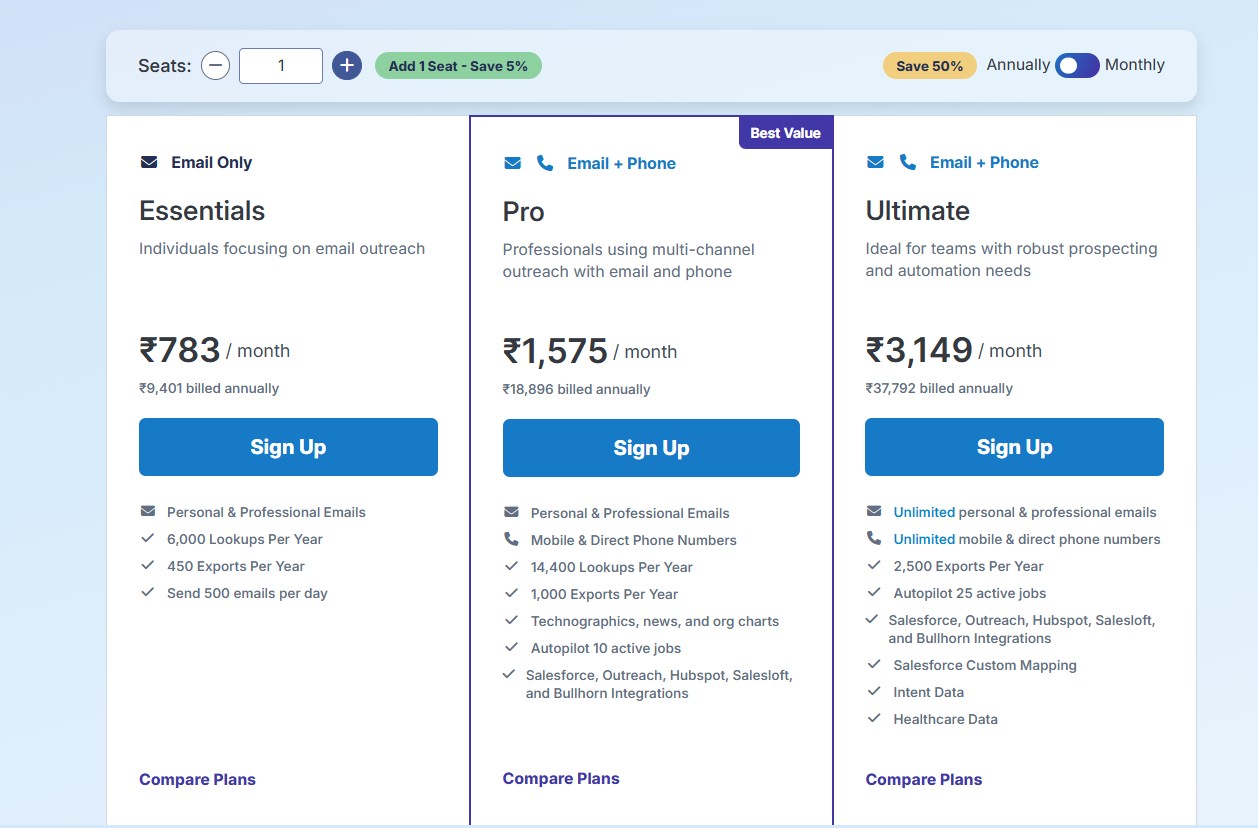Click the plus icon to add a seat
Viewport: 1258px width, 828px height.
(x=346, y=64)
